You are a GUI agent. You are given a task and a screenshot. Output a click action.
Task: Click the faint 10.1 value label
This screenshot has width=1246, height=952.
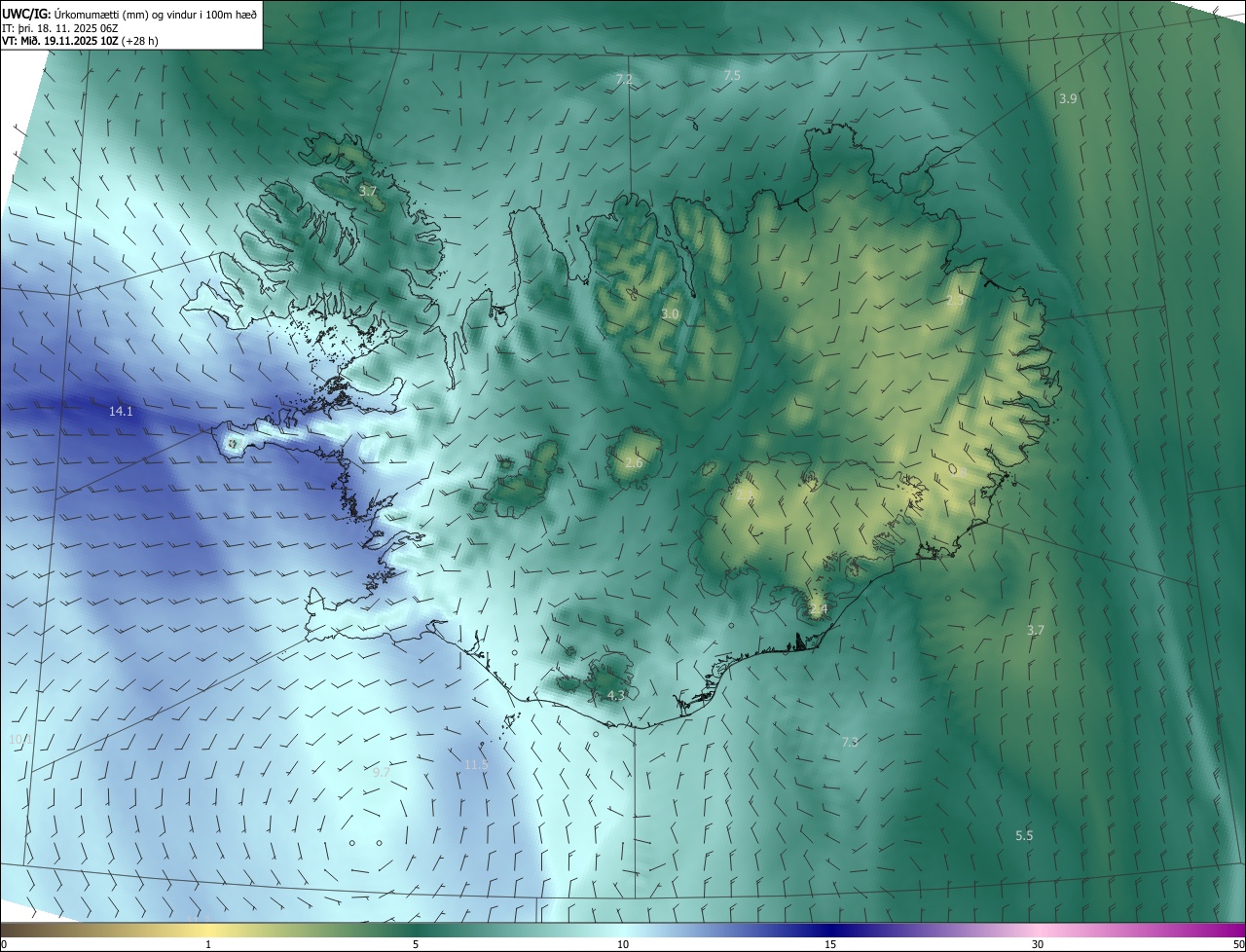pyautogui.click(x=20, y=739)
